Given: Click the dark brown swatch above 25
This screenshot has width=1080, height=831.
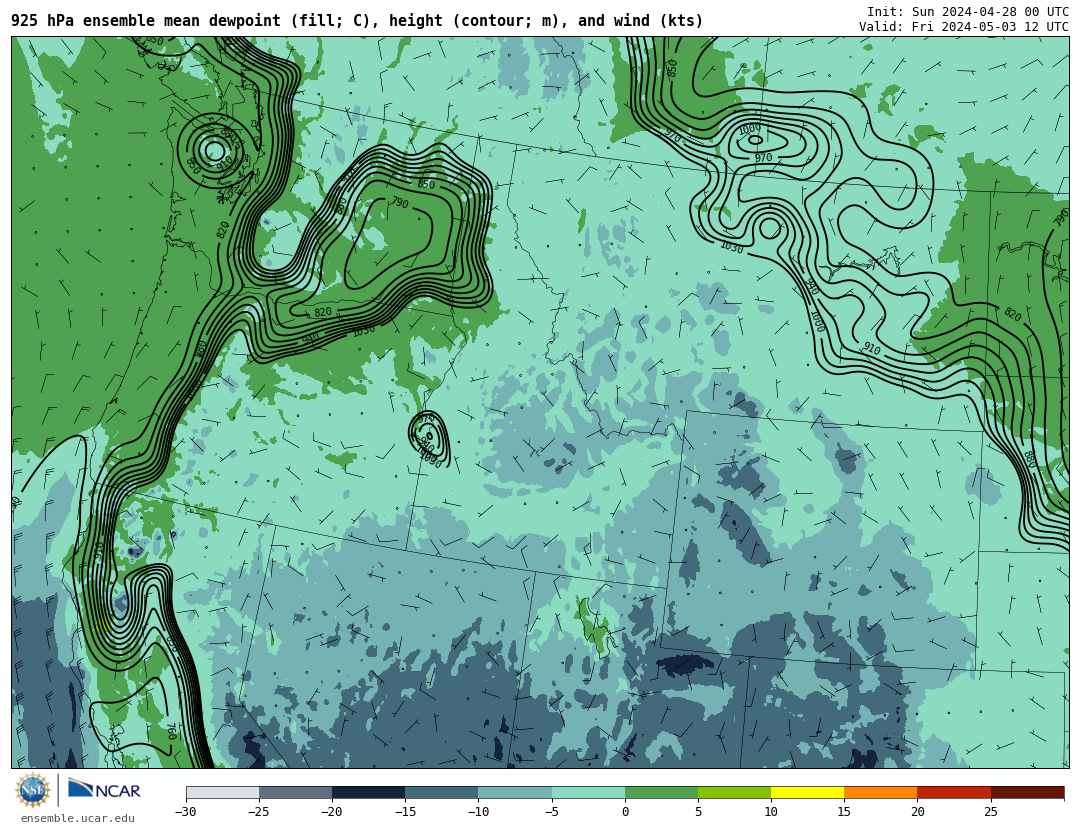Looking at the screenshot, I should pos(1027,792).
